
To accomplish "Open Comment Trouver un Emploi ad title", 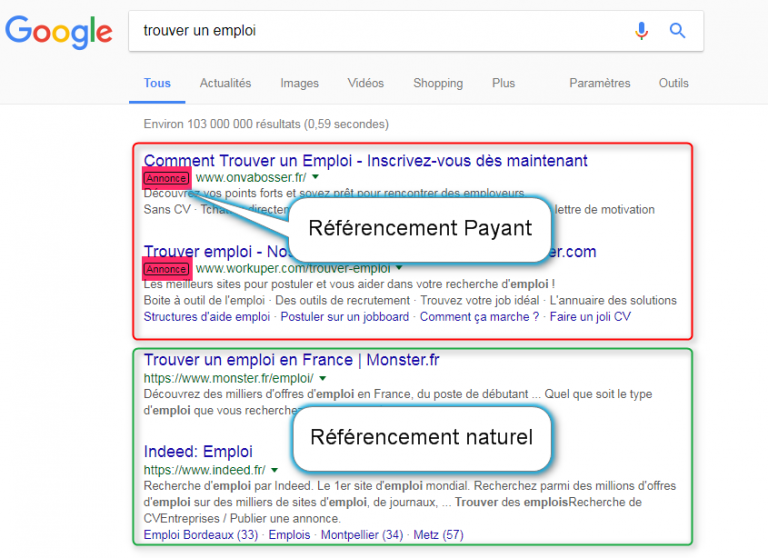I will 365,160.
